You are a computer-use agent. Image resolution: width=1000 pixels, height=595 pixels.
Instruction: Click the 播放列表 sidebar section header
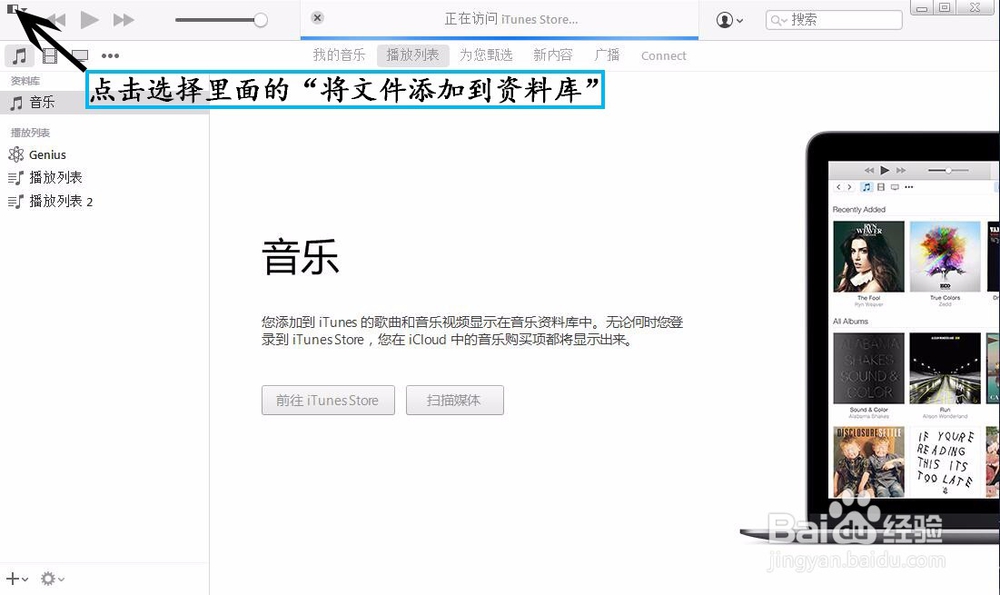coord(30,133)
